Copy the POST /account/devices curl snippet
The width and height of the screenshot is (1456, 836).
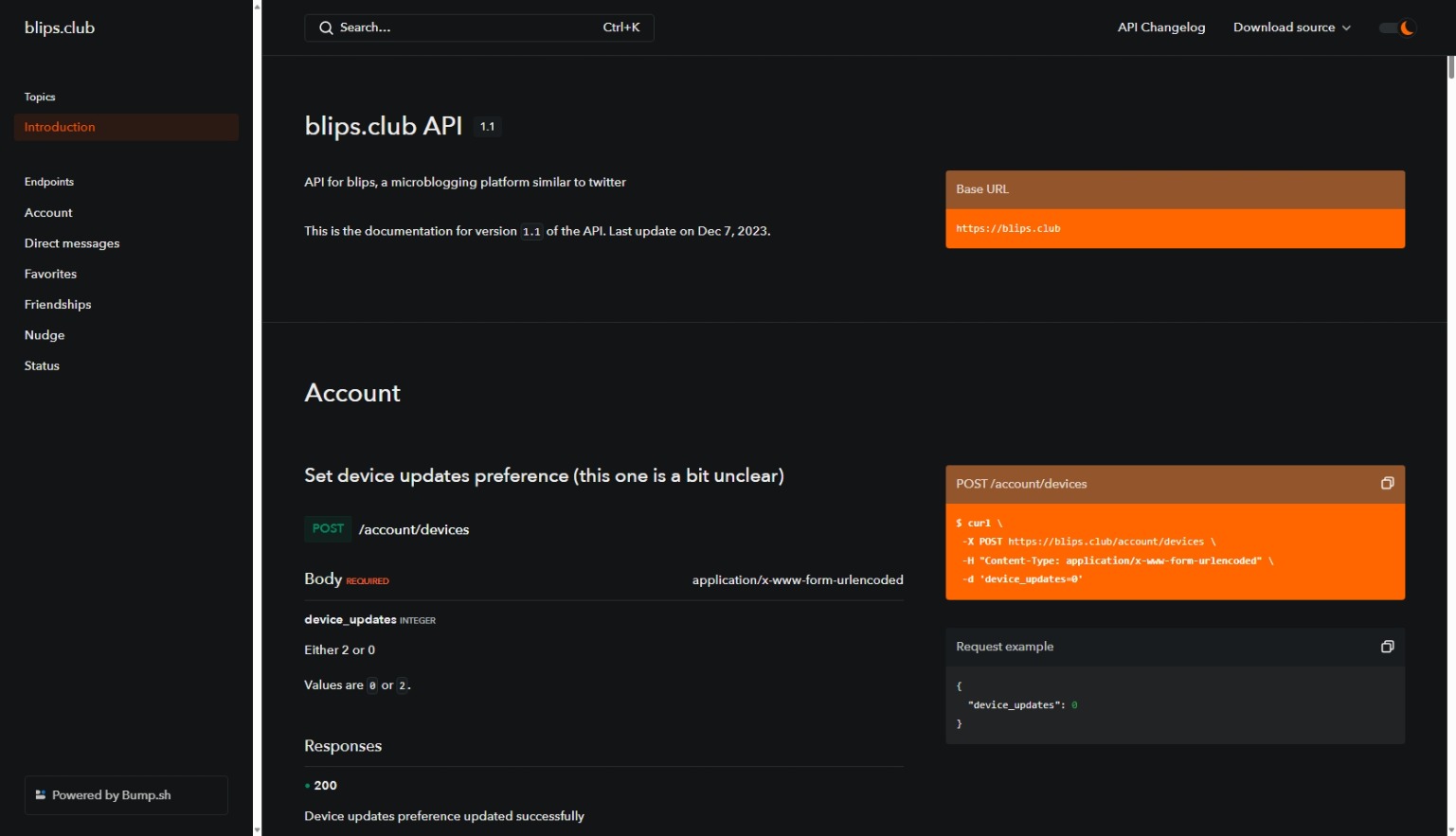point(1387,484)
